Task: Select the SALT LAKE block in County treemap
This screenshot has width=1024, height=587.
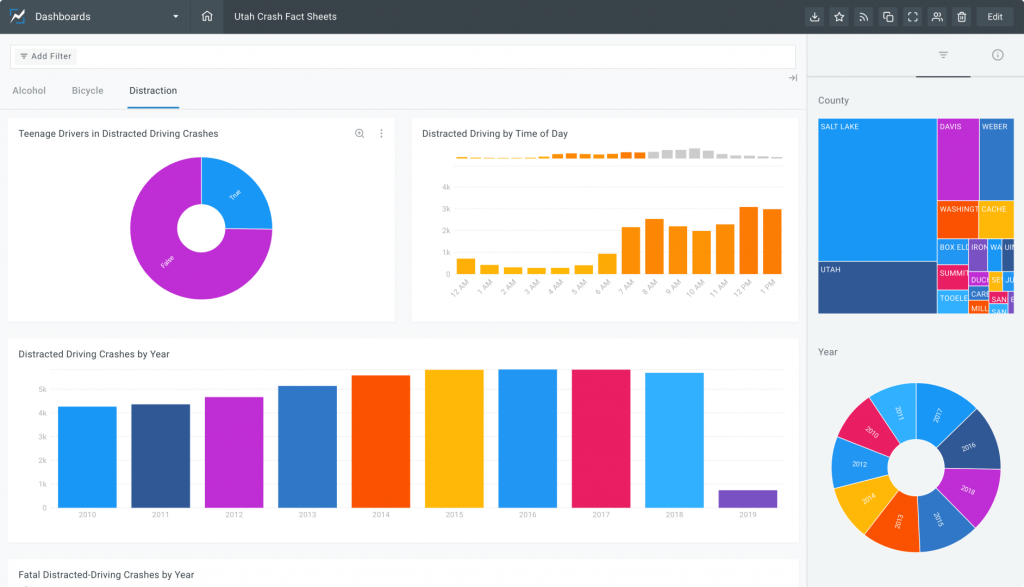Action: (876, 190)
